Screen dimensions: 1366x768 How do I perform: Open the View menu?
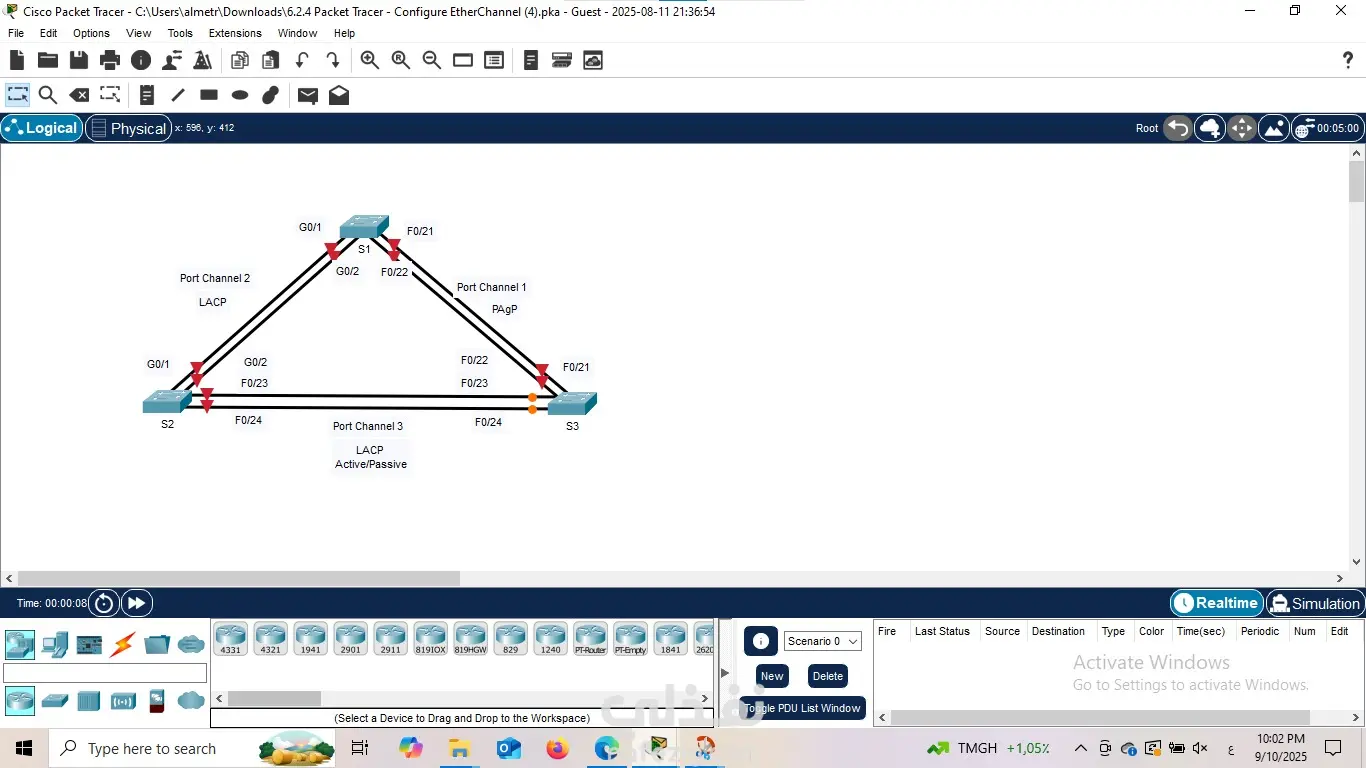(x=139, y=33)
